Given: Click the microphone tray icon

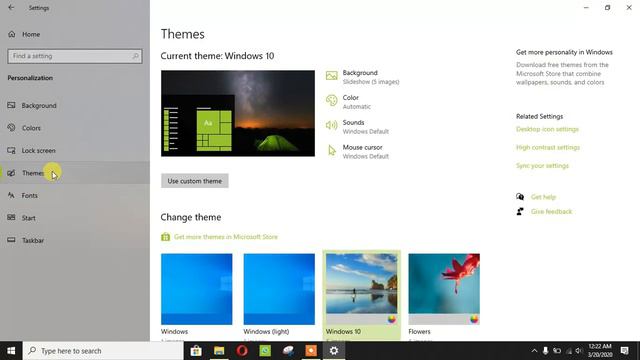Looking at the screenshot, I should (545, 351).
